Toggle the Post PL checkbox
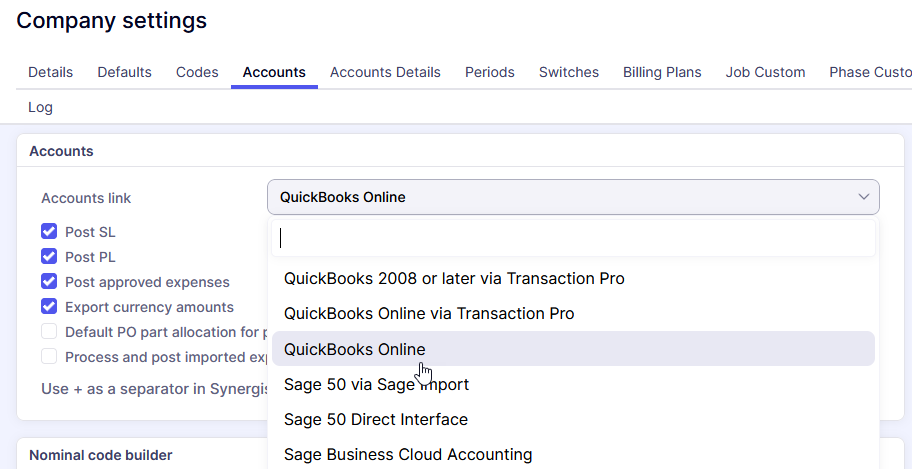This screenshot has height=469, width=912. coord(49,257)
